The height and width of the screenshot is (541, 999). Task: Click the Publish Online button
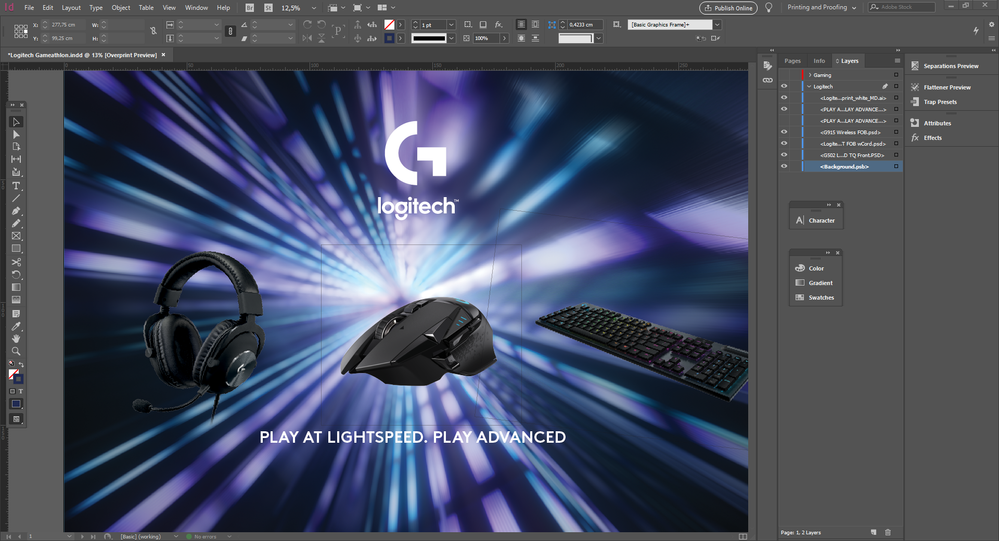pyautogui.click(x=728, y=8)
